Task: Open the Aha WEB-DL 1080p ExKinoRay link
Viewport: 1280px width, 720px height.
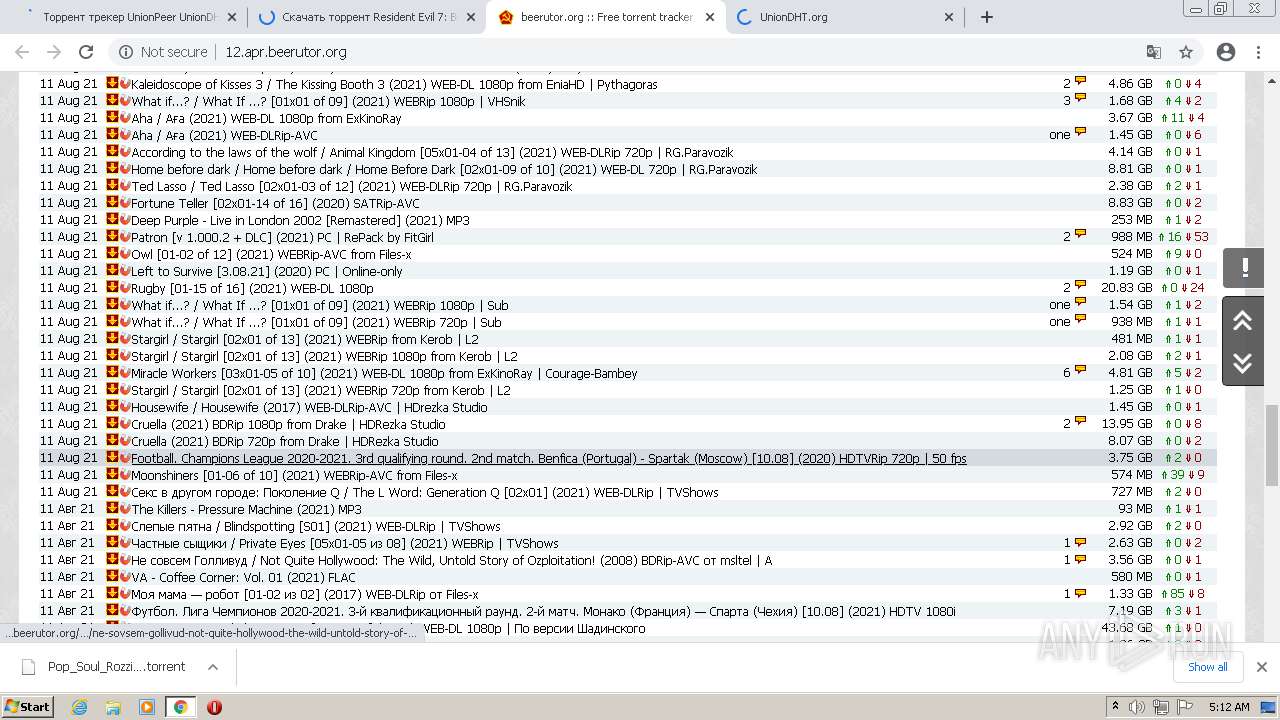Action: pos(266,118)
